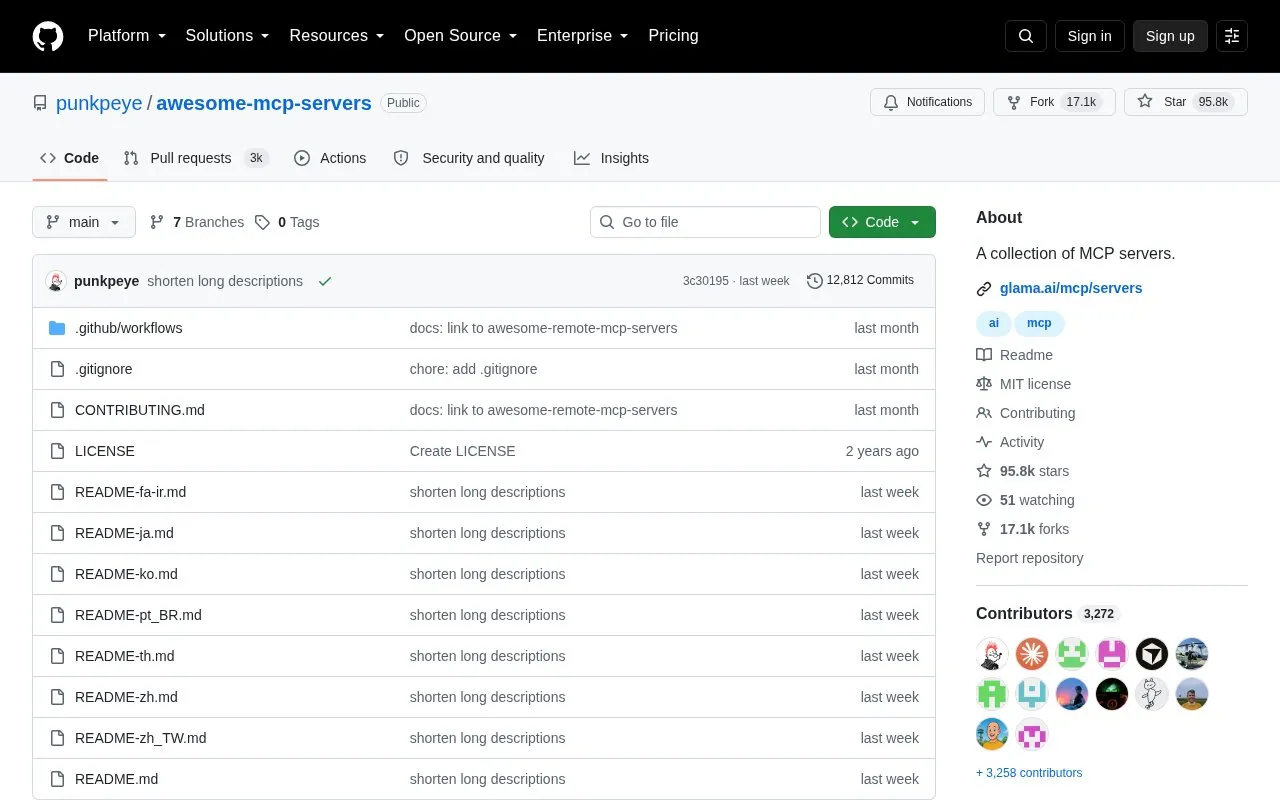This screenshot has width=1280, height=800.
Task: View MIT license link
Action: pyautogui.click(x=1023, y=384)
